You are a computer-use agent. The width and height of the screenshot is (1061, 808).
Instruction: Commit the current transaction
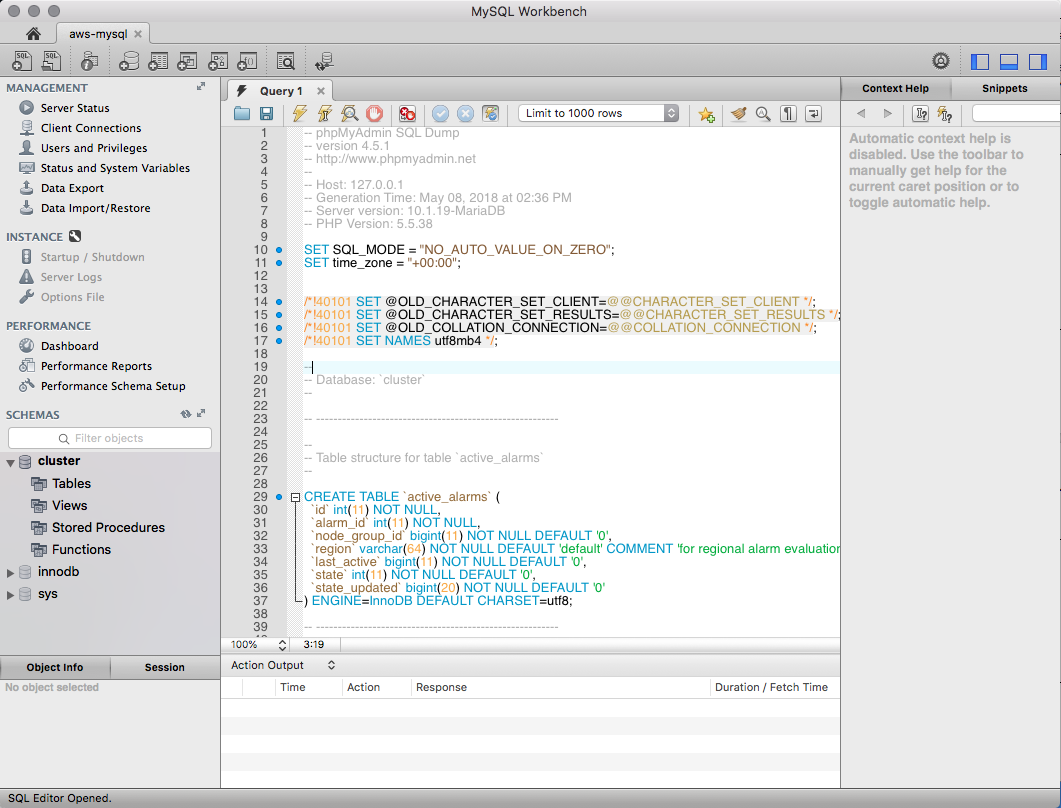tap(441, 114)
